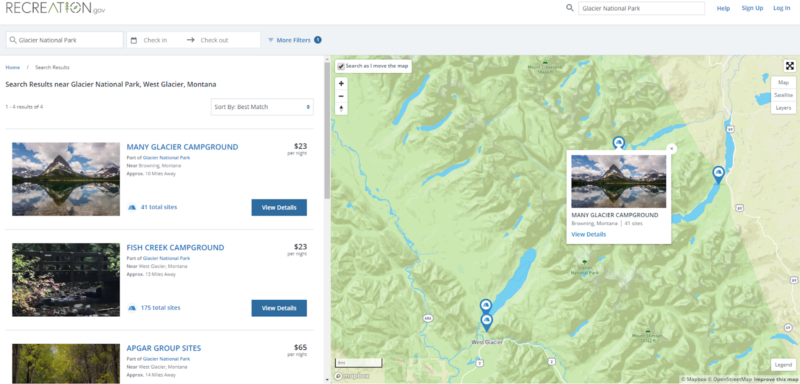View Details for Many Glacier Campground in list
The width and height of the screenshot is (800, 384).
click(279, 208)
